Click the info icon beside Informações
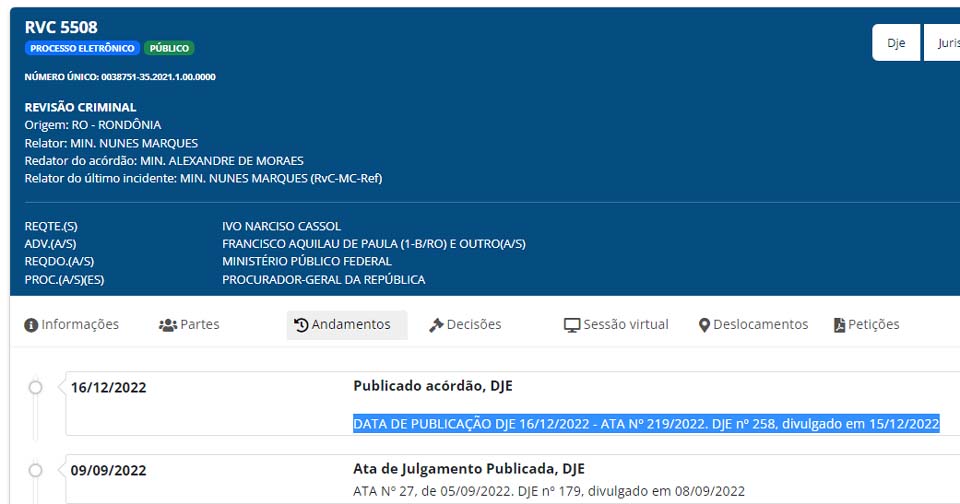 pyautogui.click(x=31, y=325)
